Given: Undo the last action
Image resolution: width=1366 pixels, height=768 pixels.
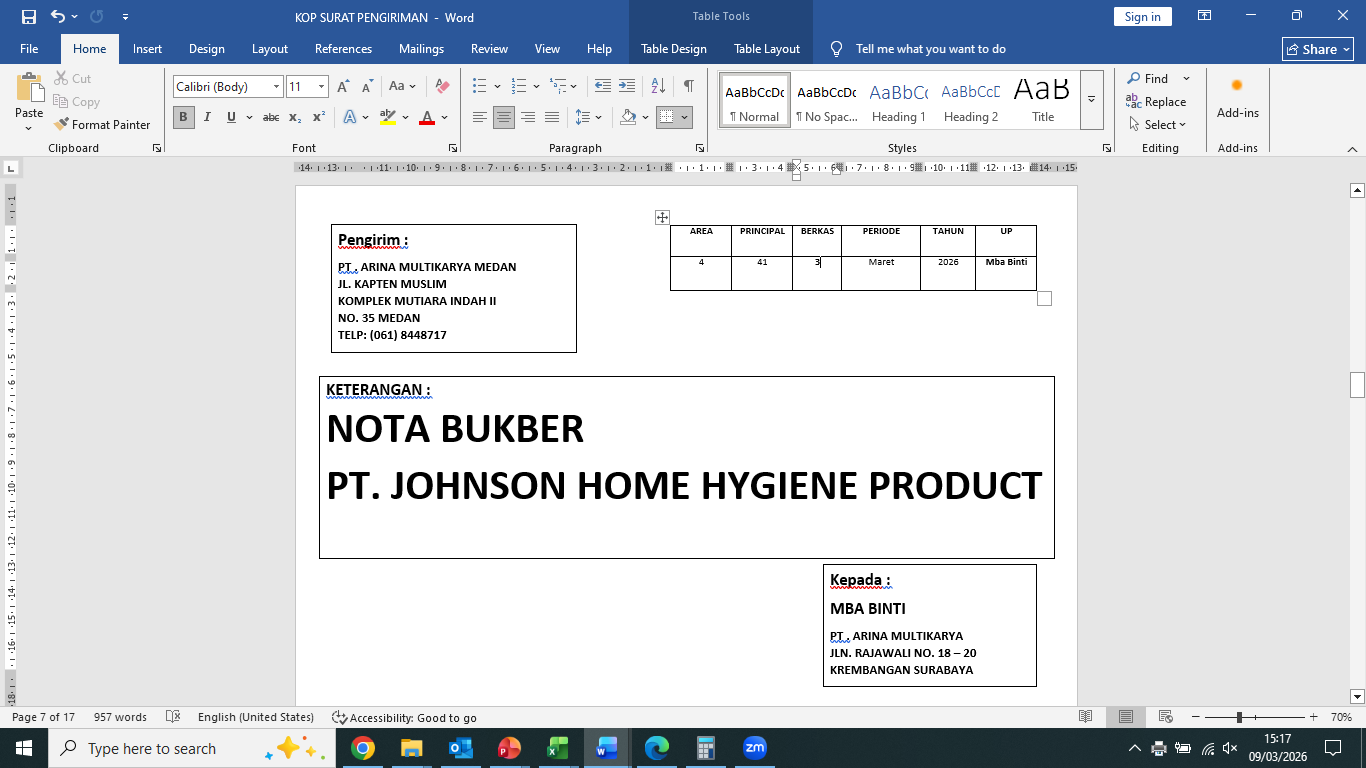Looking at the screenshot, I should point(58,17).
